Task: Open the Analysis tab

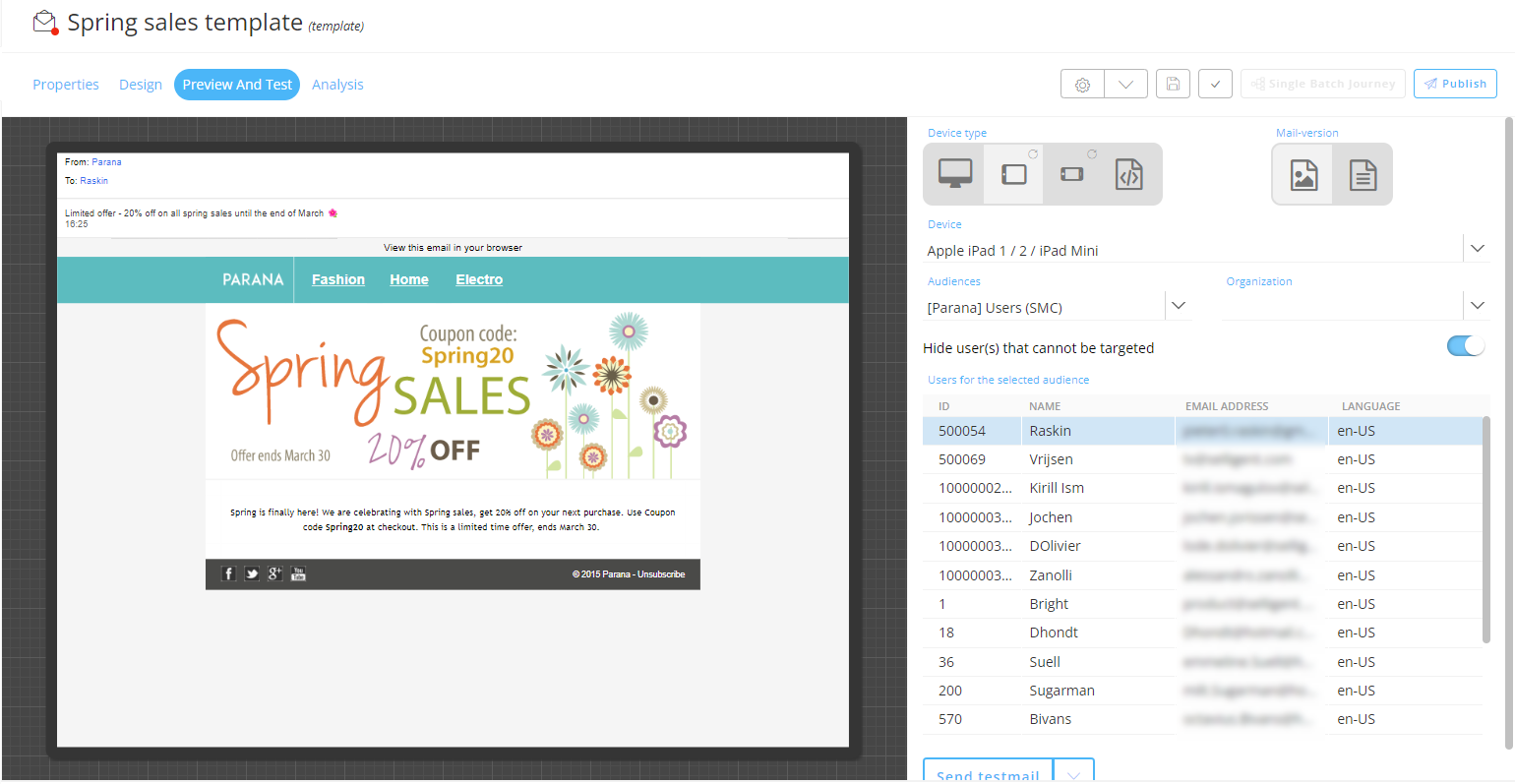Action: click(x=337, y=85)
